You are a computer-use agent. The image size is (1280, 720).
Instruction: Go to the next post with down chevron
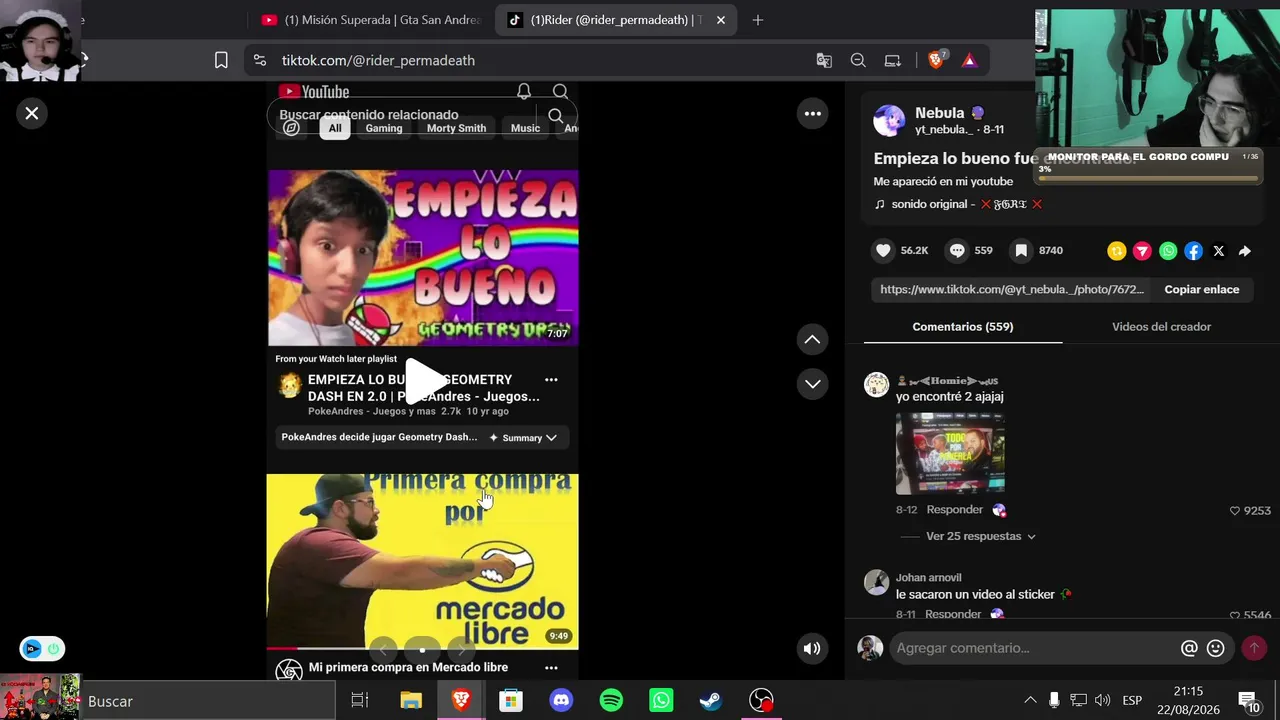(x=812, y=384)
